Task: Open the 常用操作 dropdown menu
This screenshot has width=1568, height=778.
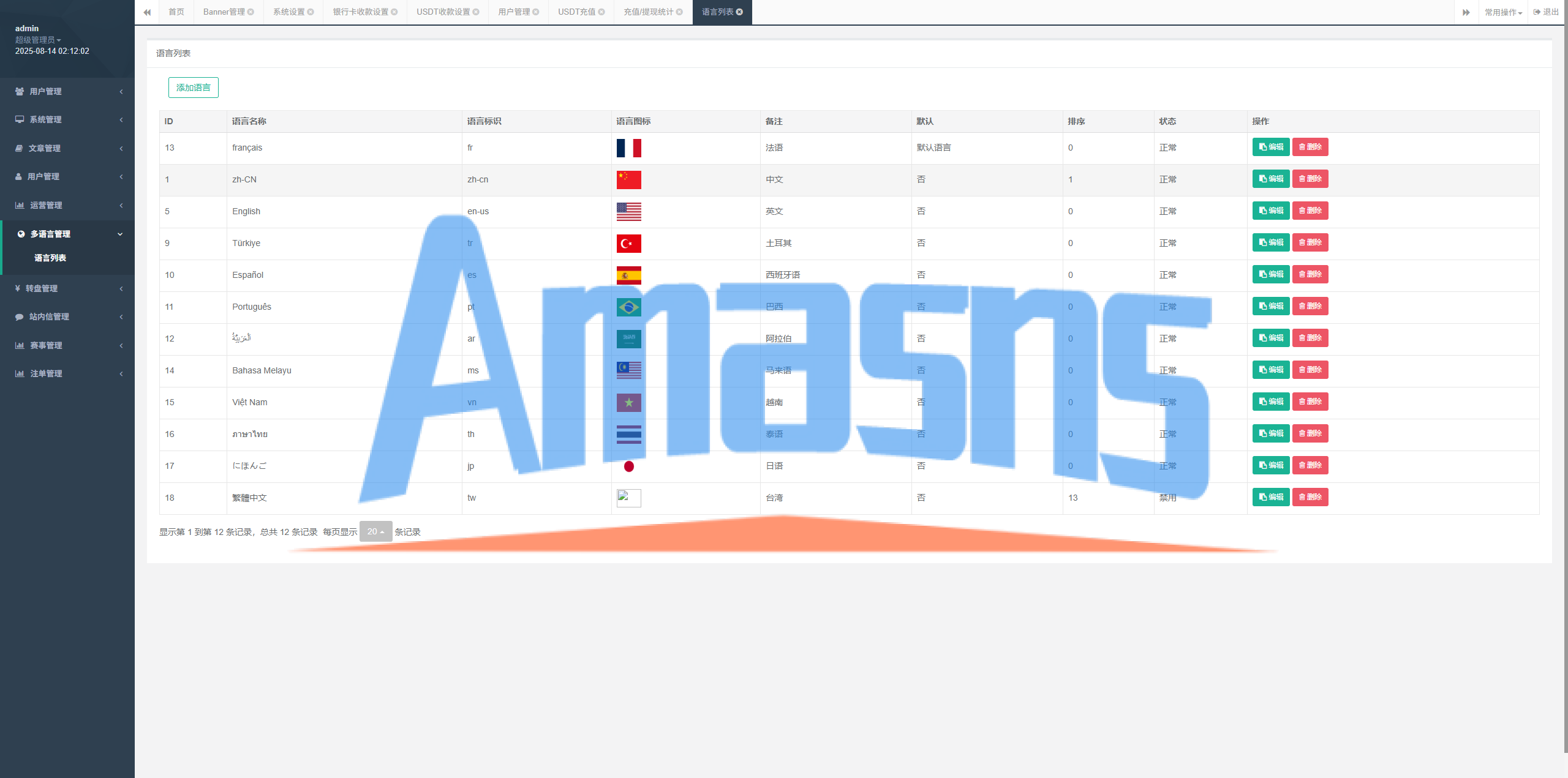Action: pyautogui.click(x=1503, y=12)
